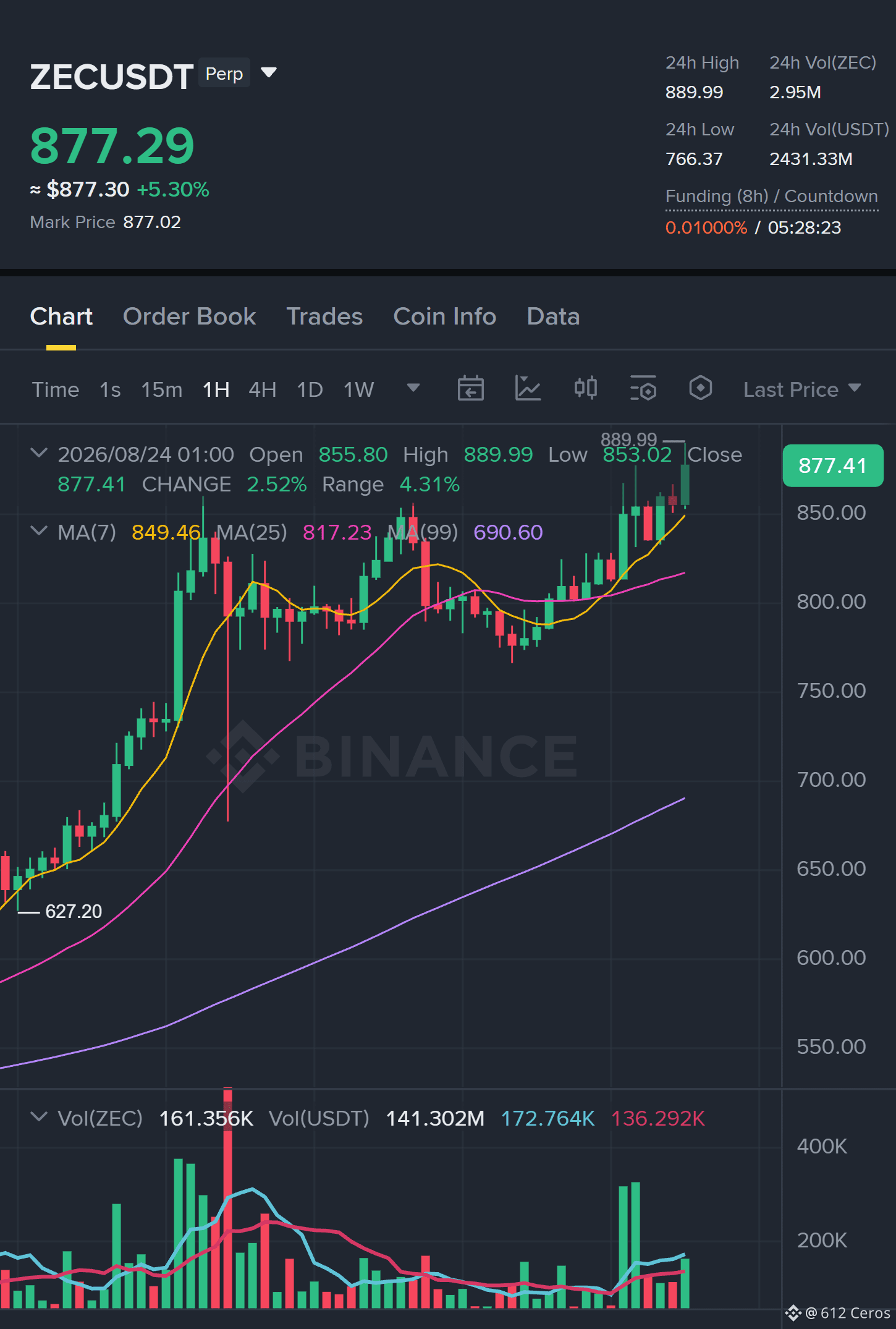The image size is (896, 1329).
Task: Click the 24h Vol(USDT) value 2431.33M
Action: (811, 159)
